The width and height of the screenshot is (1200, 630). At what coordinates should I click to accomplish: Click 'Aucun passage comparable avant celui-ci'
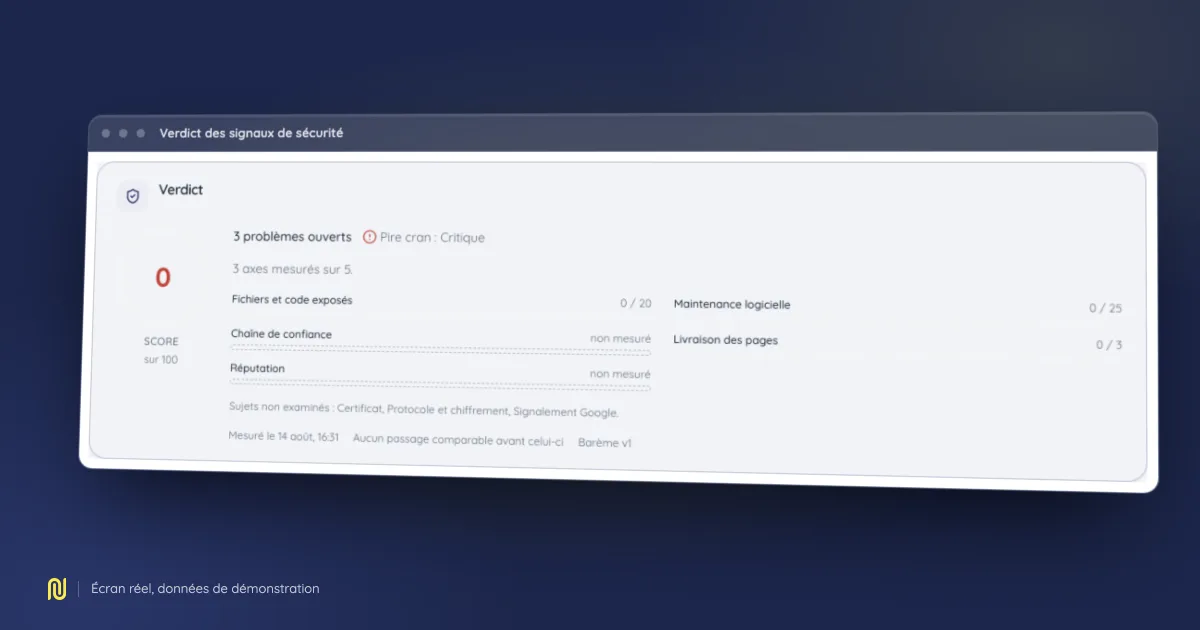point(459,440)
